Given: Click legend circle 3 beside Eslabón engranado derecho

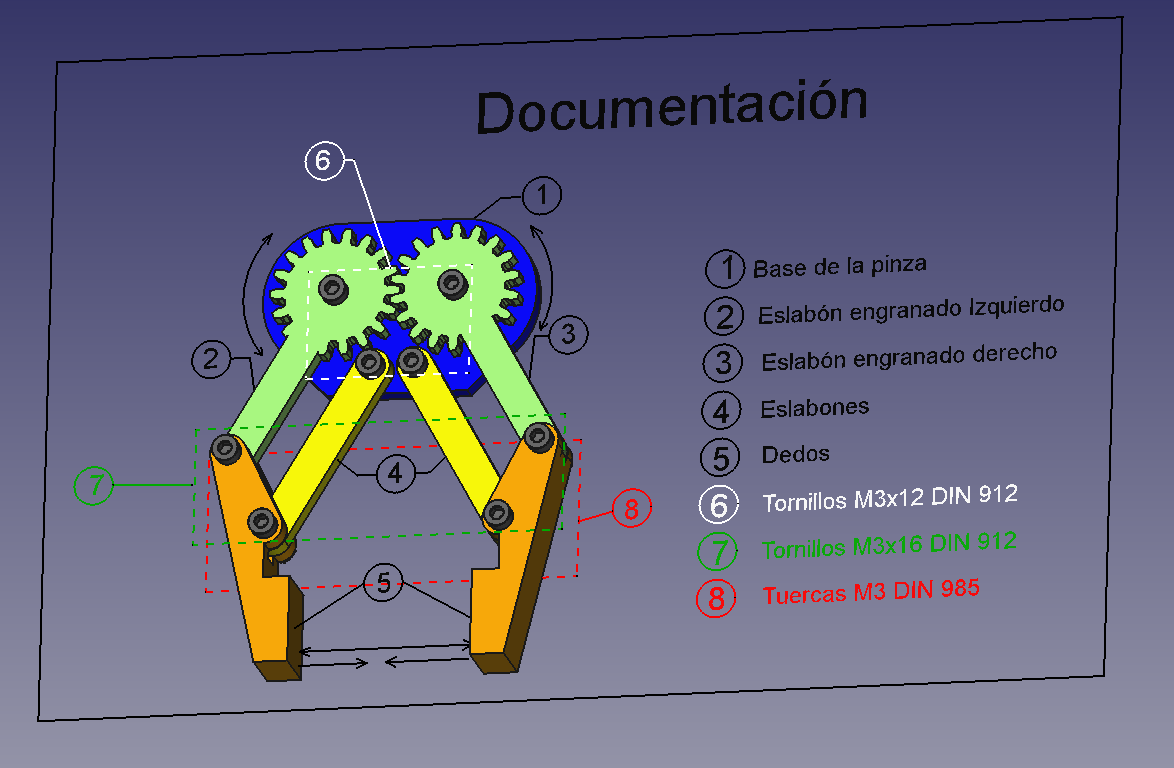Looking at the screenshot, I should pos(723,363).
